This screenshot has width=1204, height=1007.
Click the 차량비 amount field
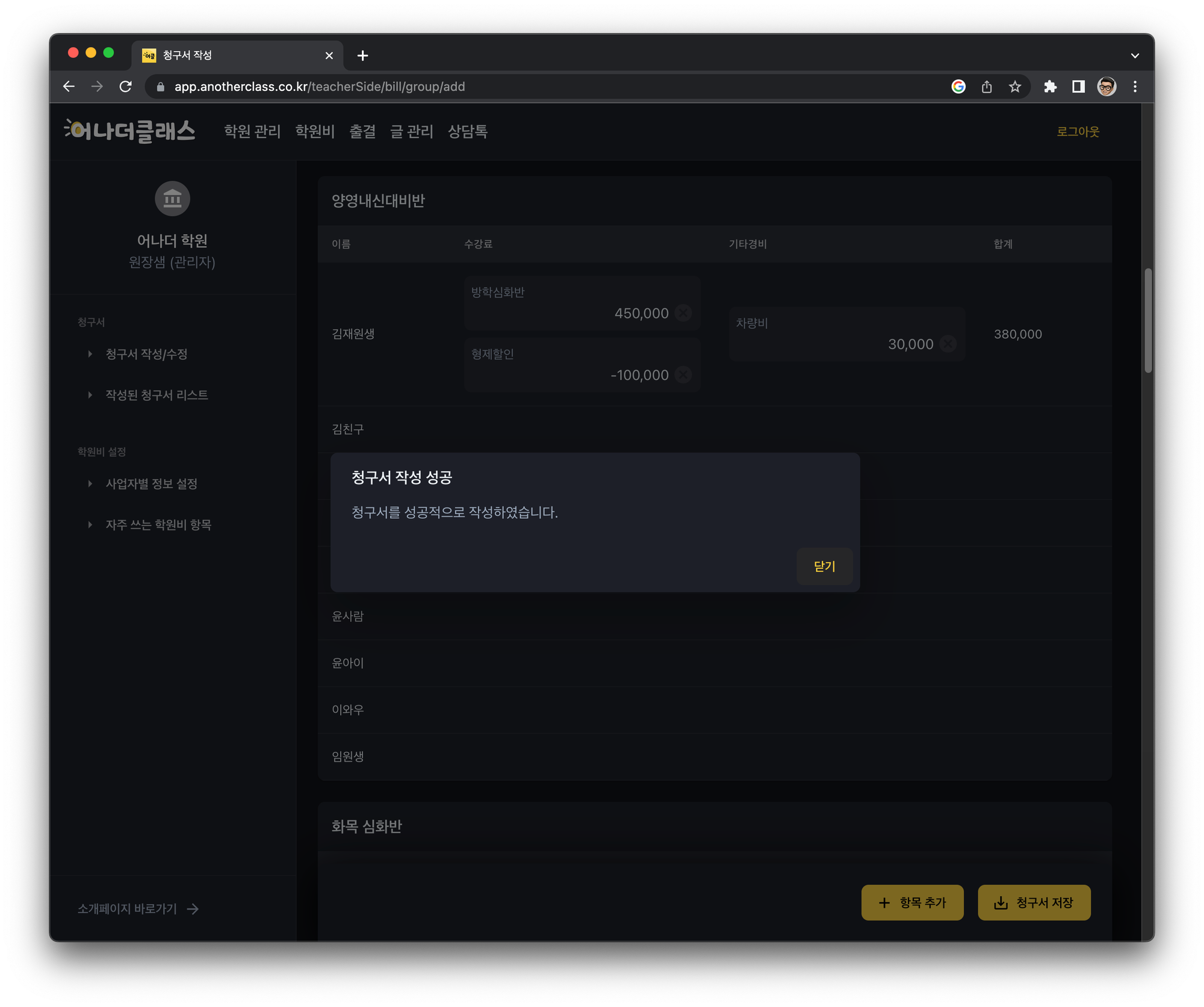846,334
